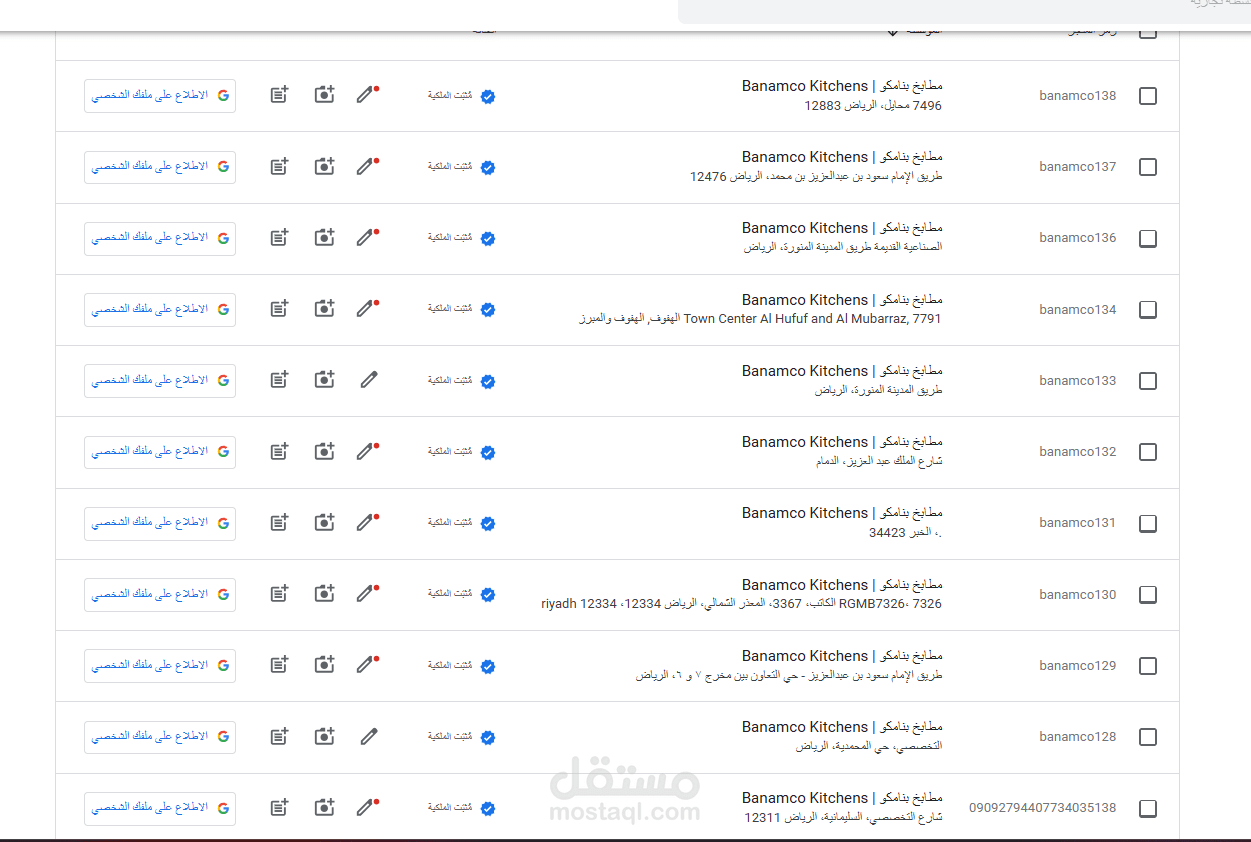
Task: View Google profile for banamco130
Action: point(160,595)
